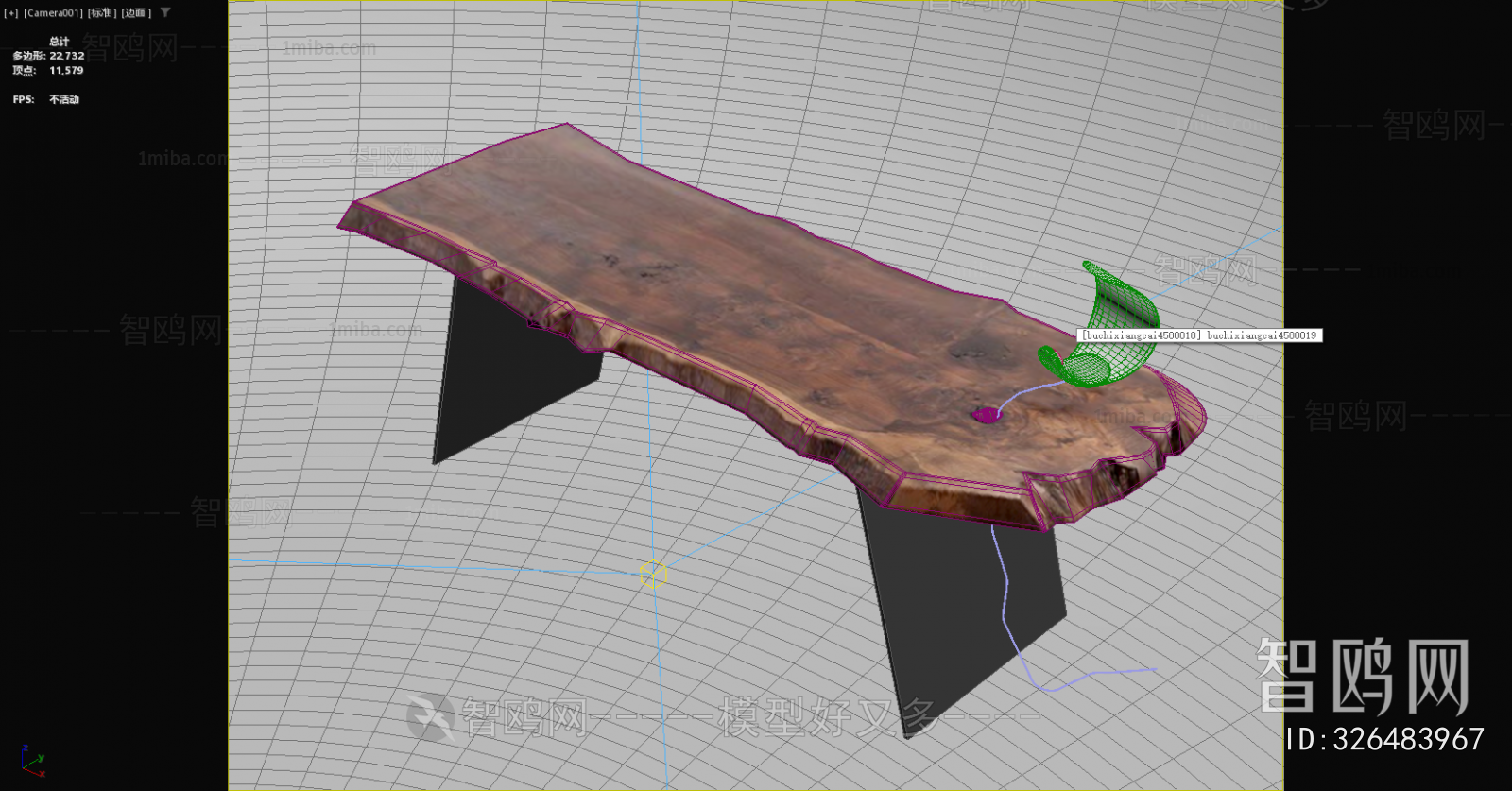Viewport: 1512px width, 791px height.
Task: Click the 多边形 polygon count statistic
Action: [48, 56]
